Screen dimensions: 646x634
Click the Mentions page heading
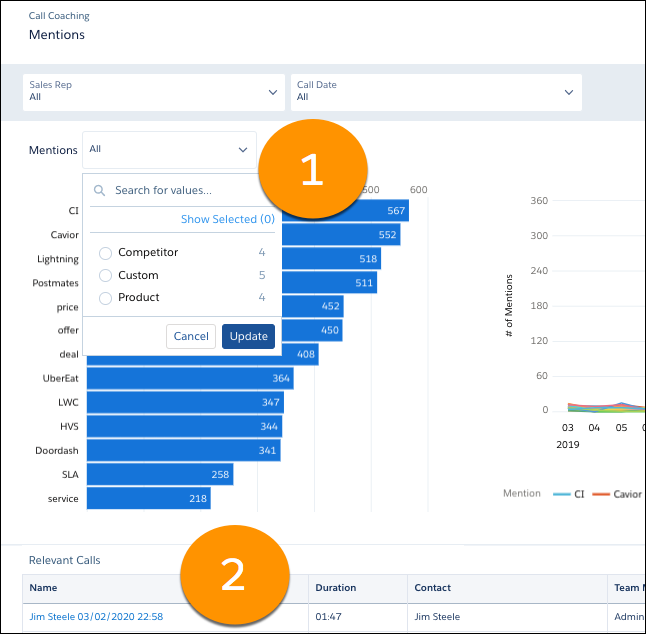(x=57, y=35)
